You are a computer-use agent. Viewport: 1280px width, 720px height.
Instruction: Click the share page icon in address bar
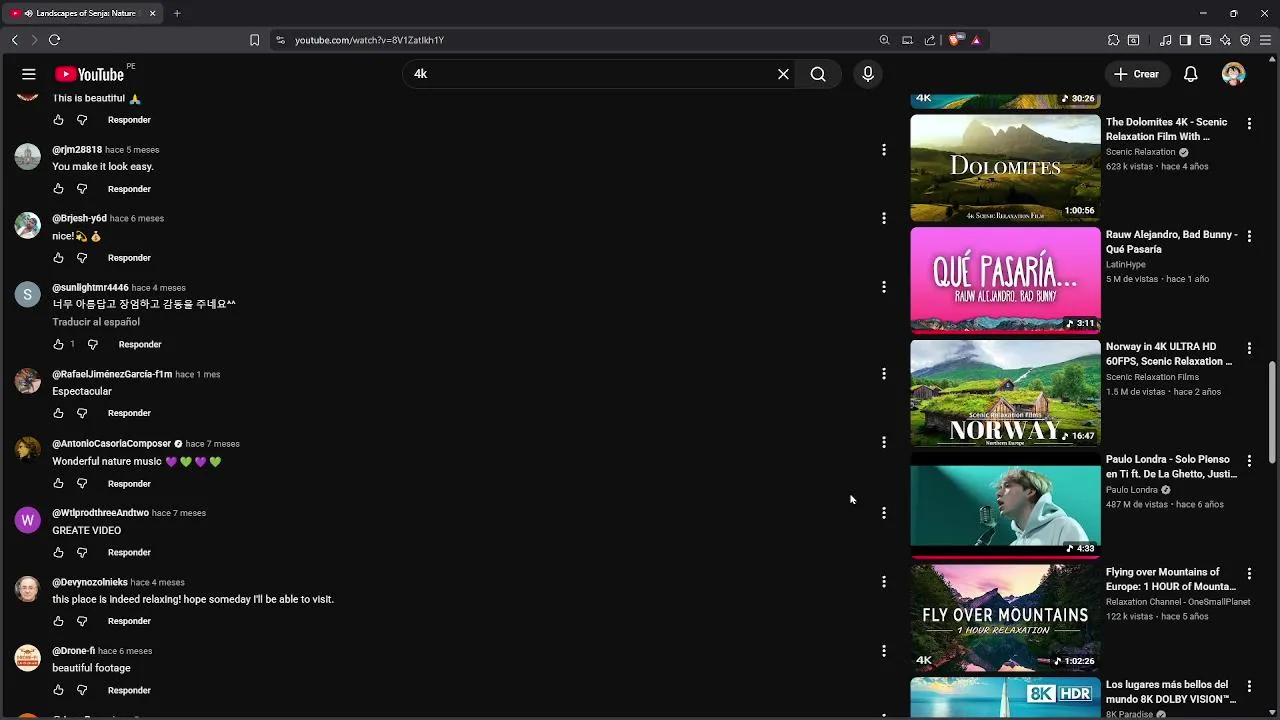pyautogui.click(x=930, y=40)
